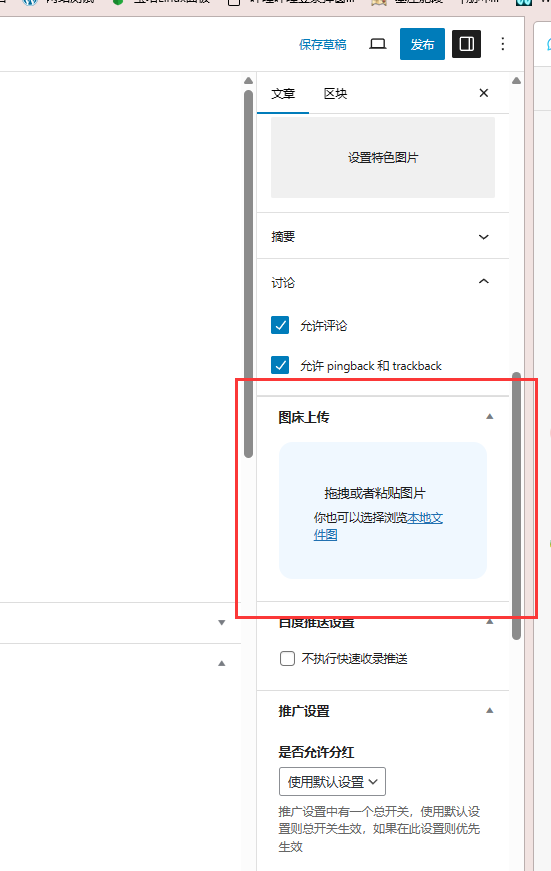Click the sidebar scrollbar up arrow
This screenshot has width=551, height=871.
[x=517, y=81]
